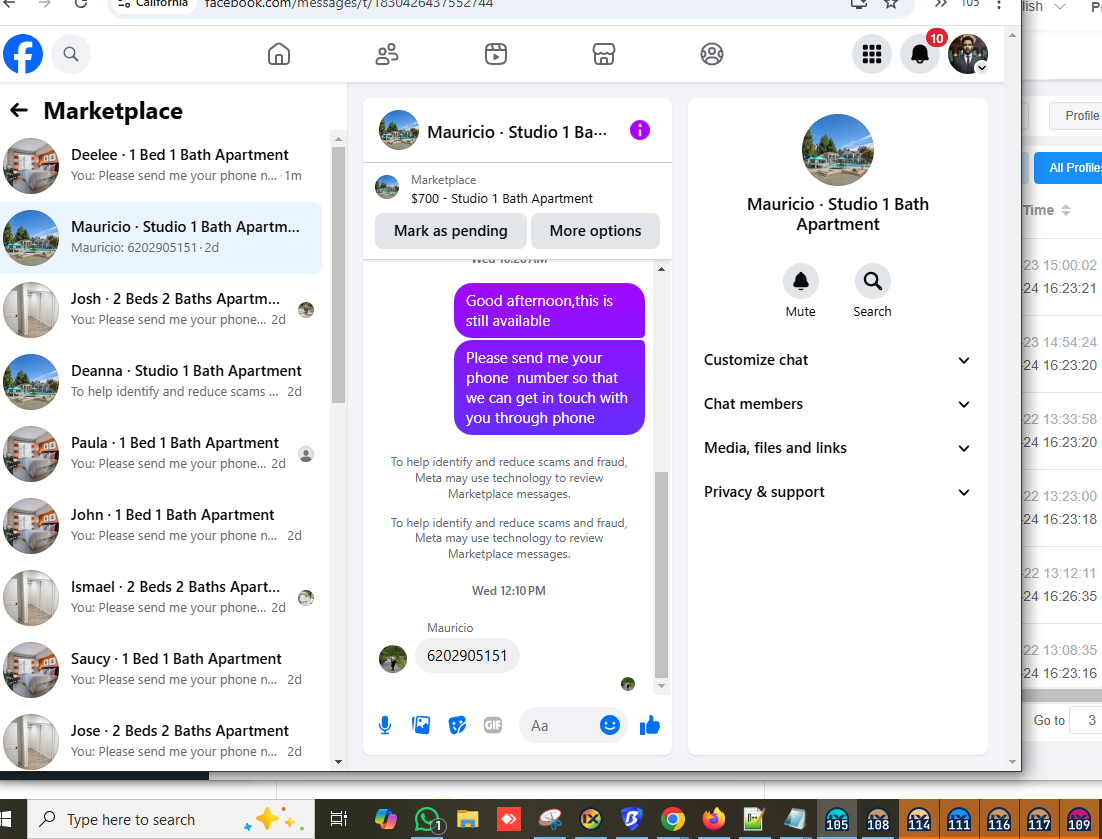1102x839 pixels.
Task: Open John 1 Bed 1 Bath Apartment chat
Action: point(162,526)
